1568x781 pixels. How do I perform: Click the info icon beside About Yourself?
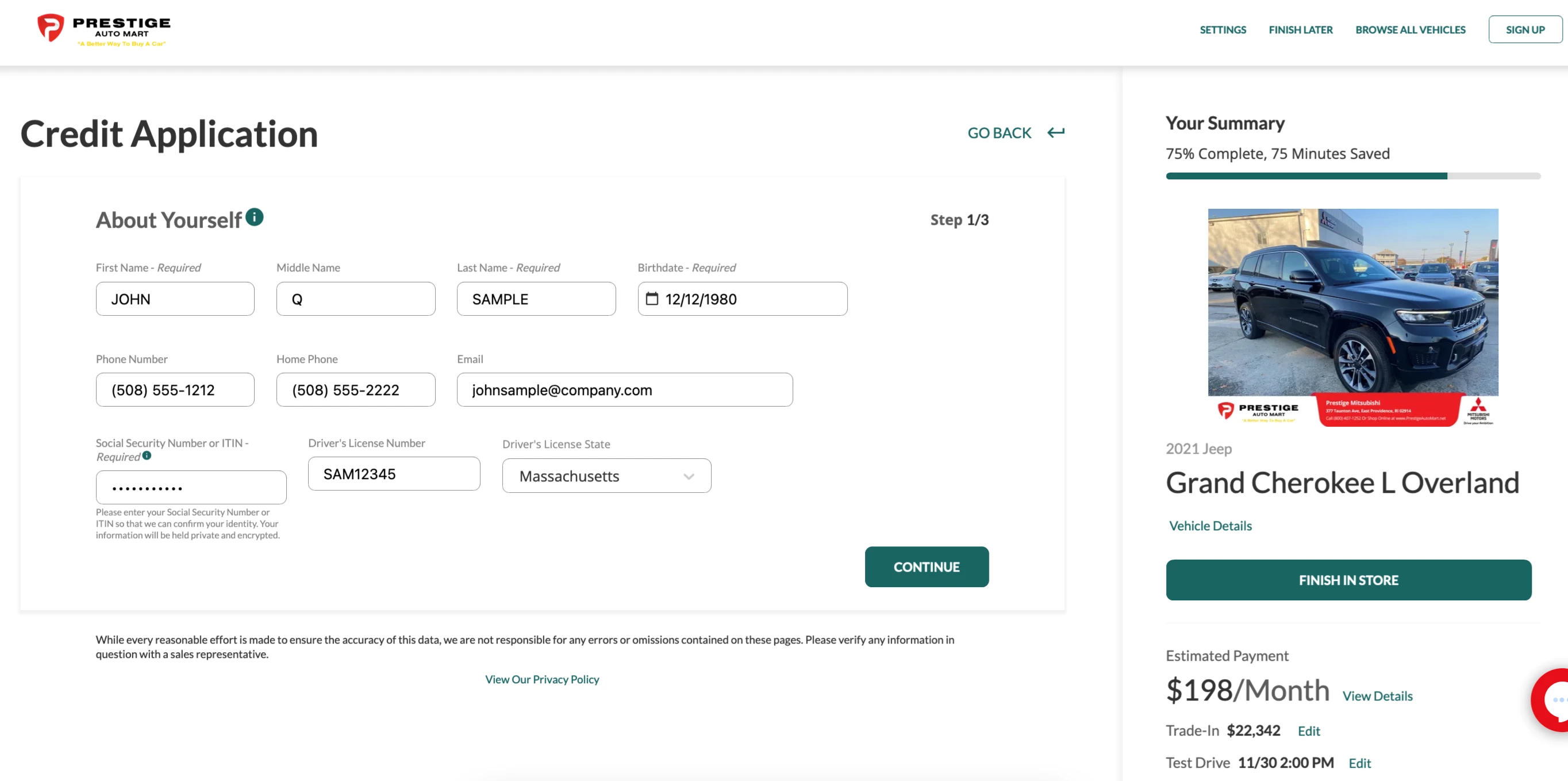(255, 217)
